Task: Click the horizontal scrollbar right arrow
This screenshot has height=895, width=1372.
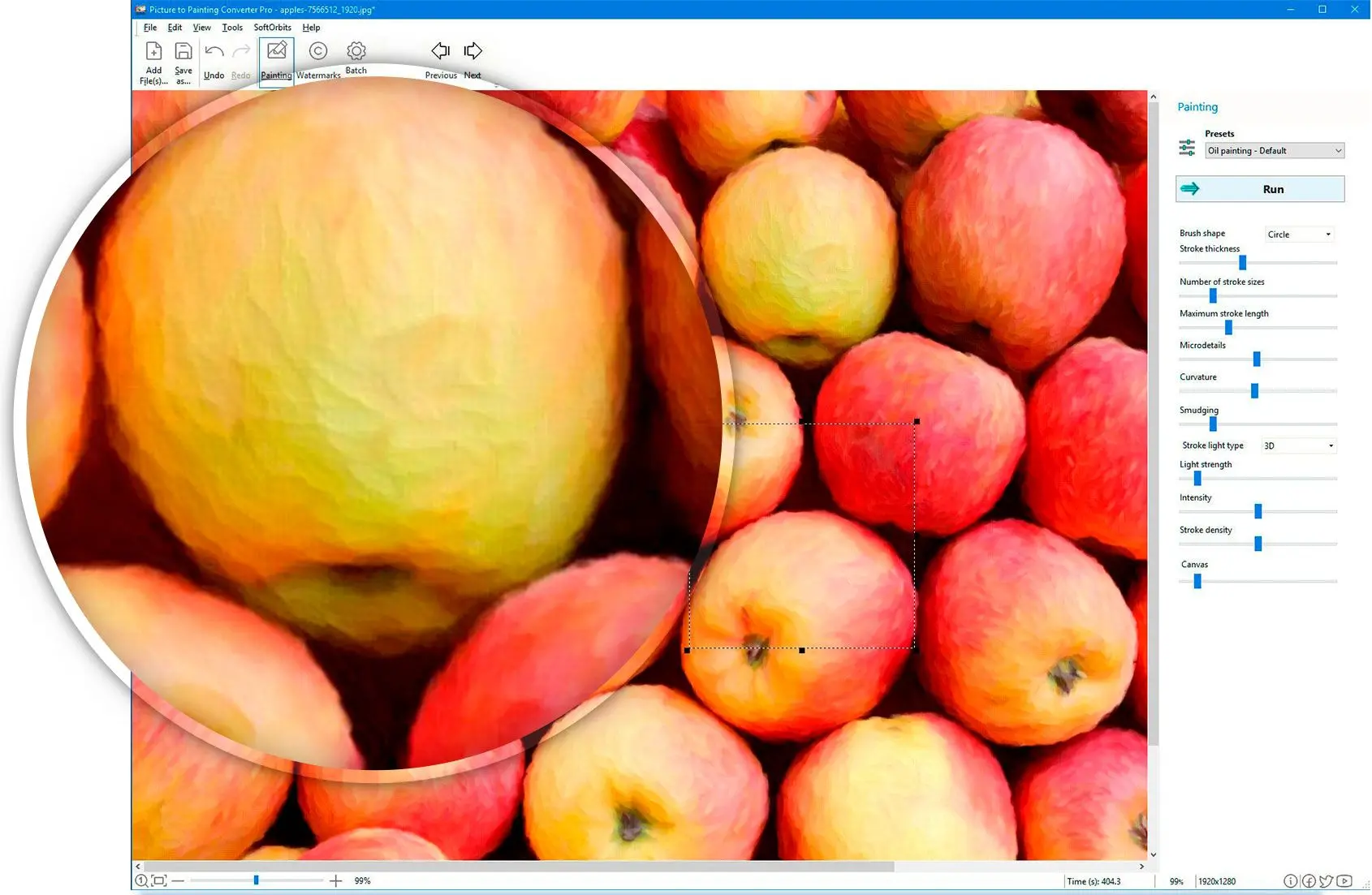Action: (1142, 867)
